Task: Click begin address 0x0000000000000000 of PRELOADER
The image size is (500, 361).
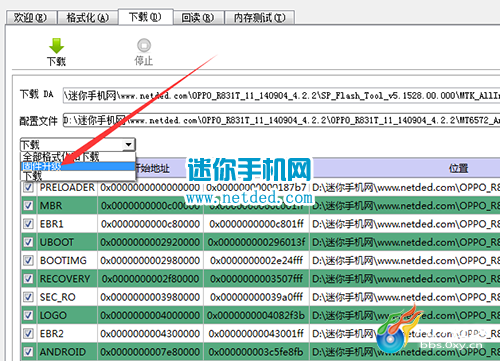Action: [150, 188]
